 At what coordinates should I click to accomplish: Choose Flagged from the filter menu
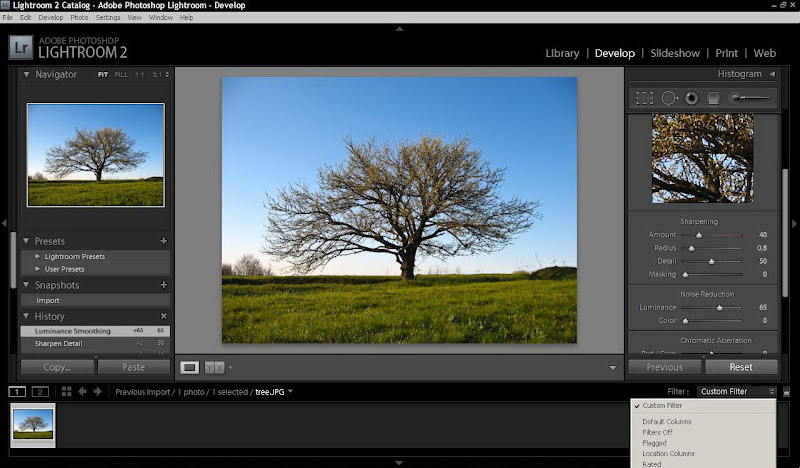(x=655, y=443)
